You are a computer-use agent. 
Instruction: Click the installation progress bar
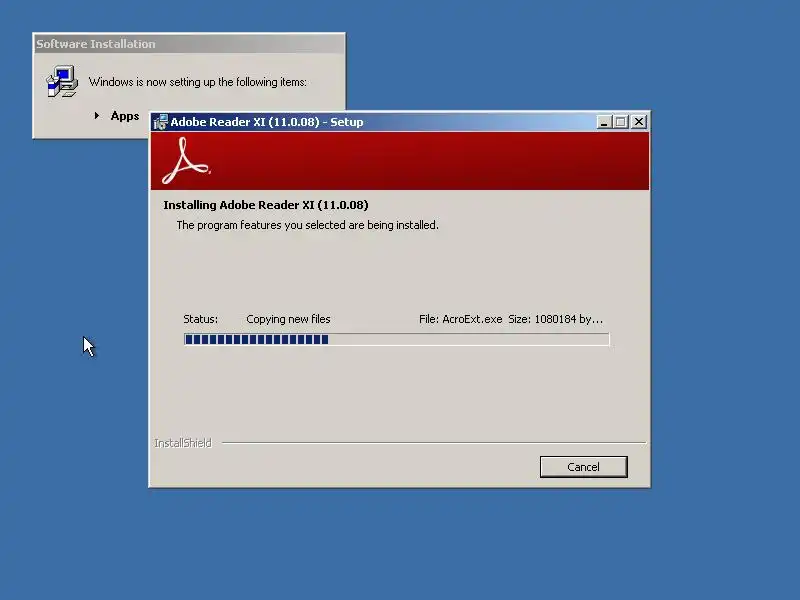click(396, 339)
